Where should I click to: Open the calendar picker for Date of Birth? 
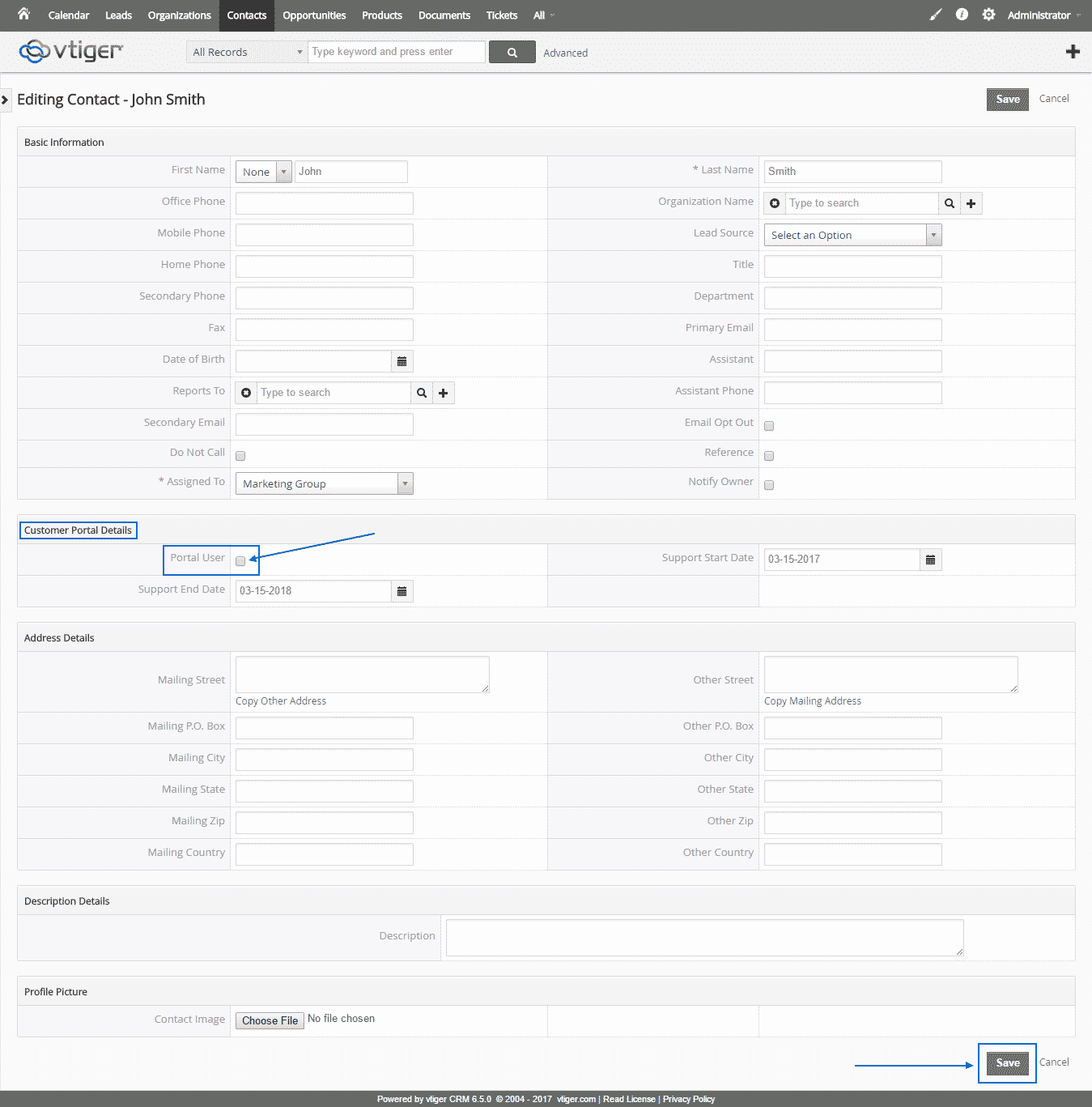click(x=402, y=361)
